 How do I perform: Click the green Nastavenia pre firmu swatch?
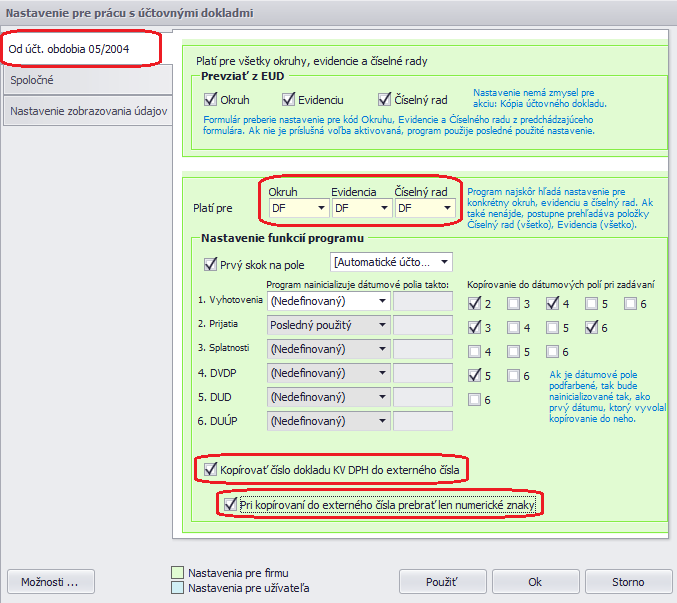point(178,573)
